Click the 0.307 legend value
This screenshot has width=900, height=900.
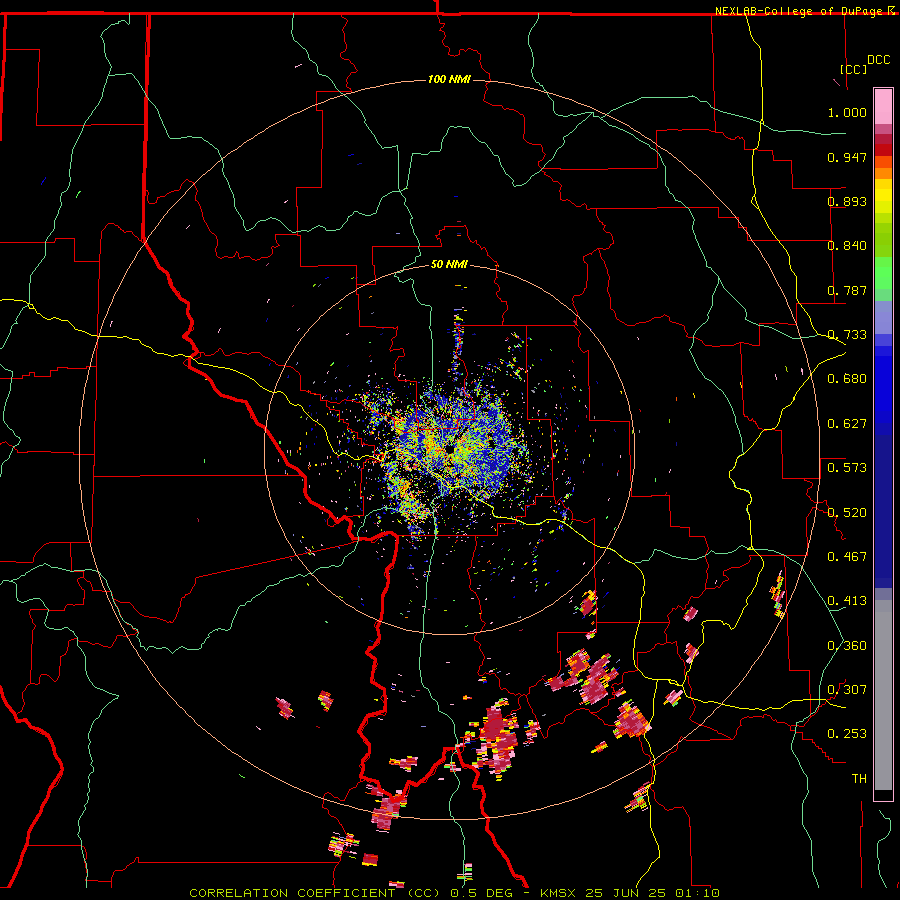click(x=847, y=690)
